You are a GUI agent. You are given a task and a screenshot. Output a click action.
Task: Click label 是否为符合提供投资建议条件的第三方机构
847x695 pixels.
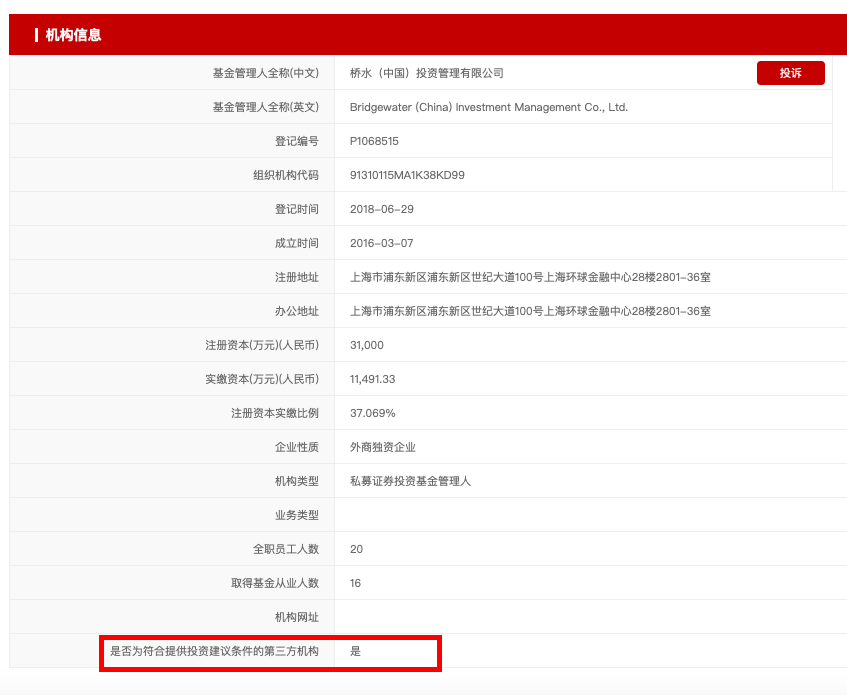pyautogui.click(x=214, y=651)
